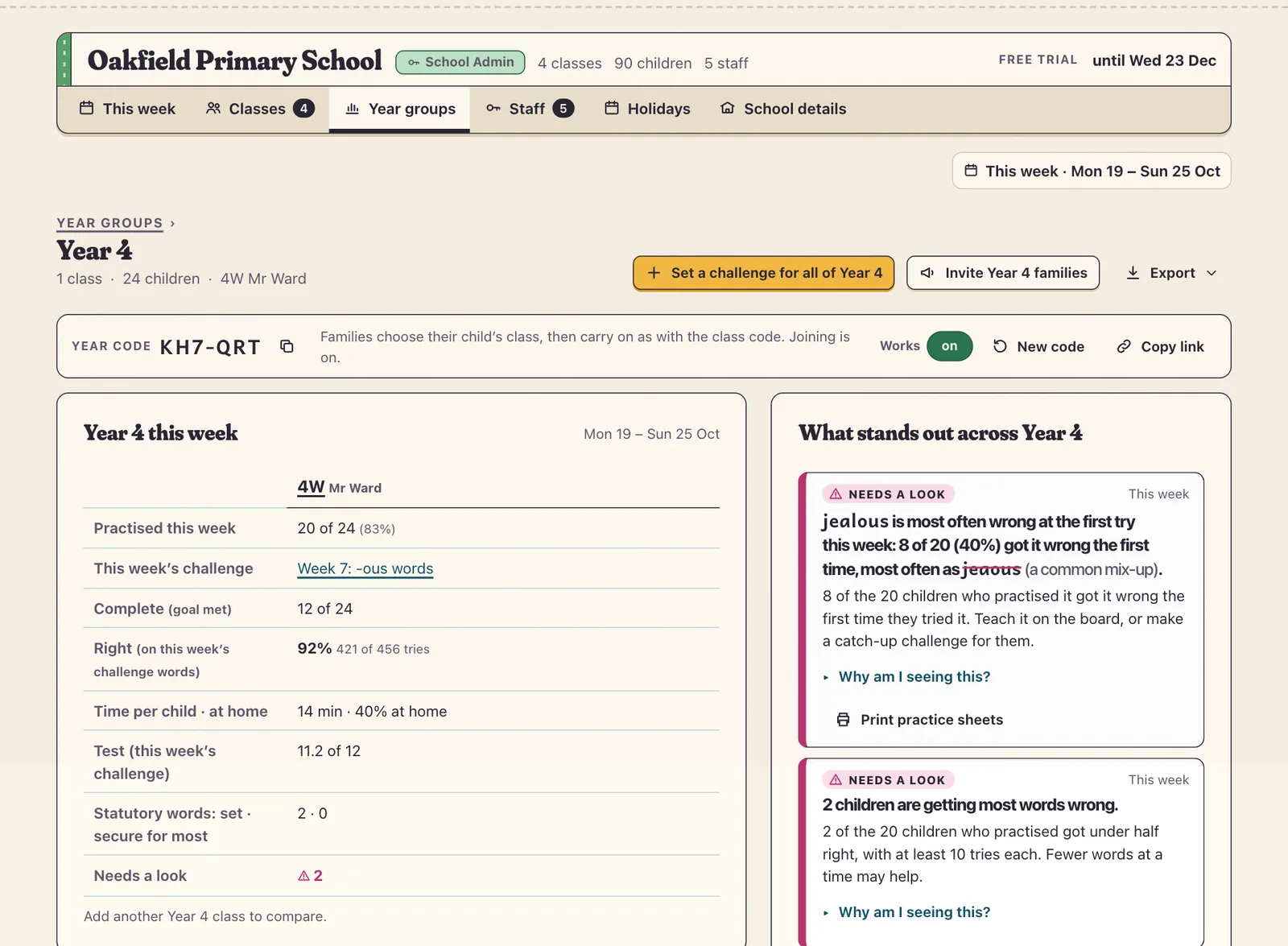
Task: Click the calendar icon beside This week tab
Action: click(x=86, y=108)
